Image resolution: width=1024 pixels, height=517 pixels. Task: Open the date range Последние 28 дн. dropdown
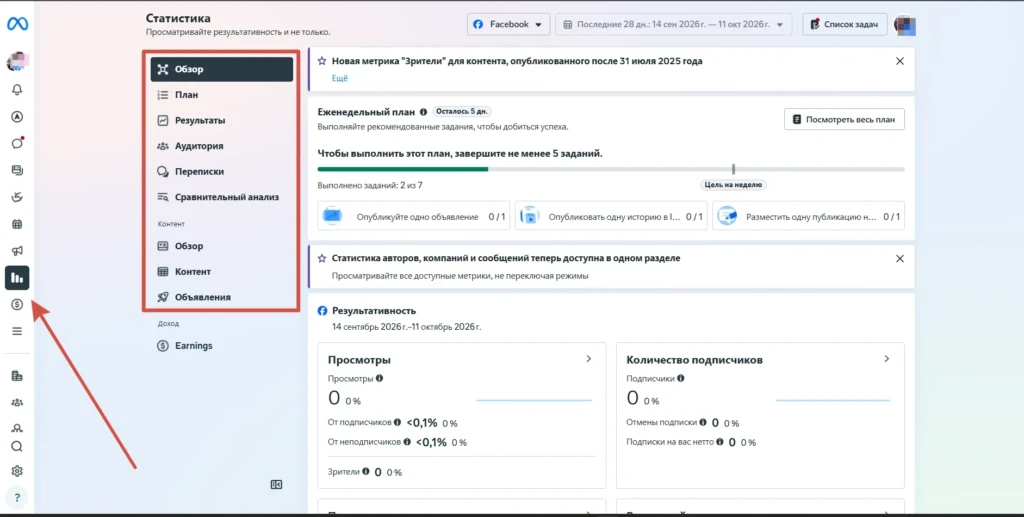(673, 25)
